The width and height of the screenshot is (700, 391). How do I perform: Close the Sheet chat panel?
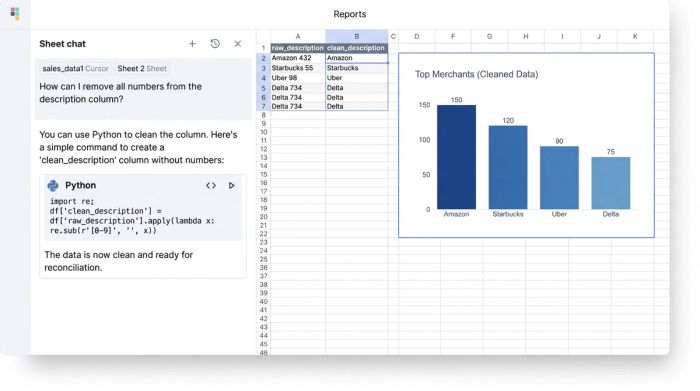coord(238,44)
